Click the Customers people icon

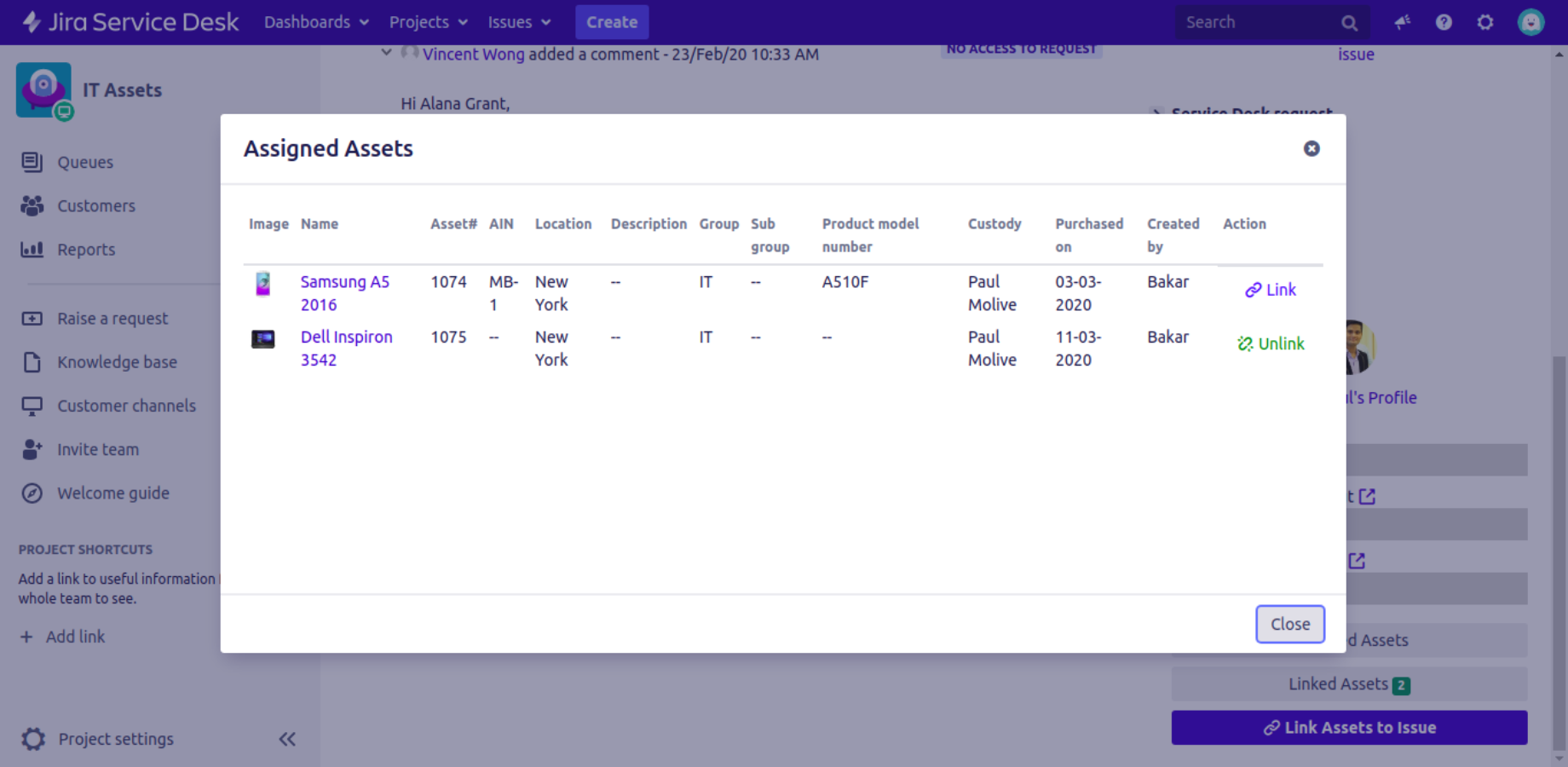pos(32,205)
